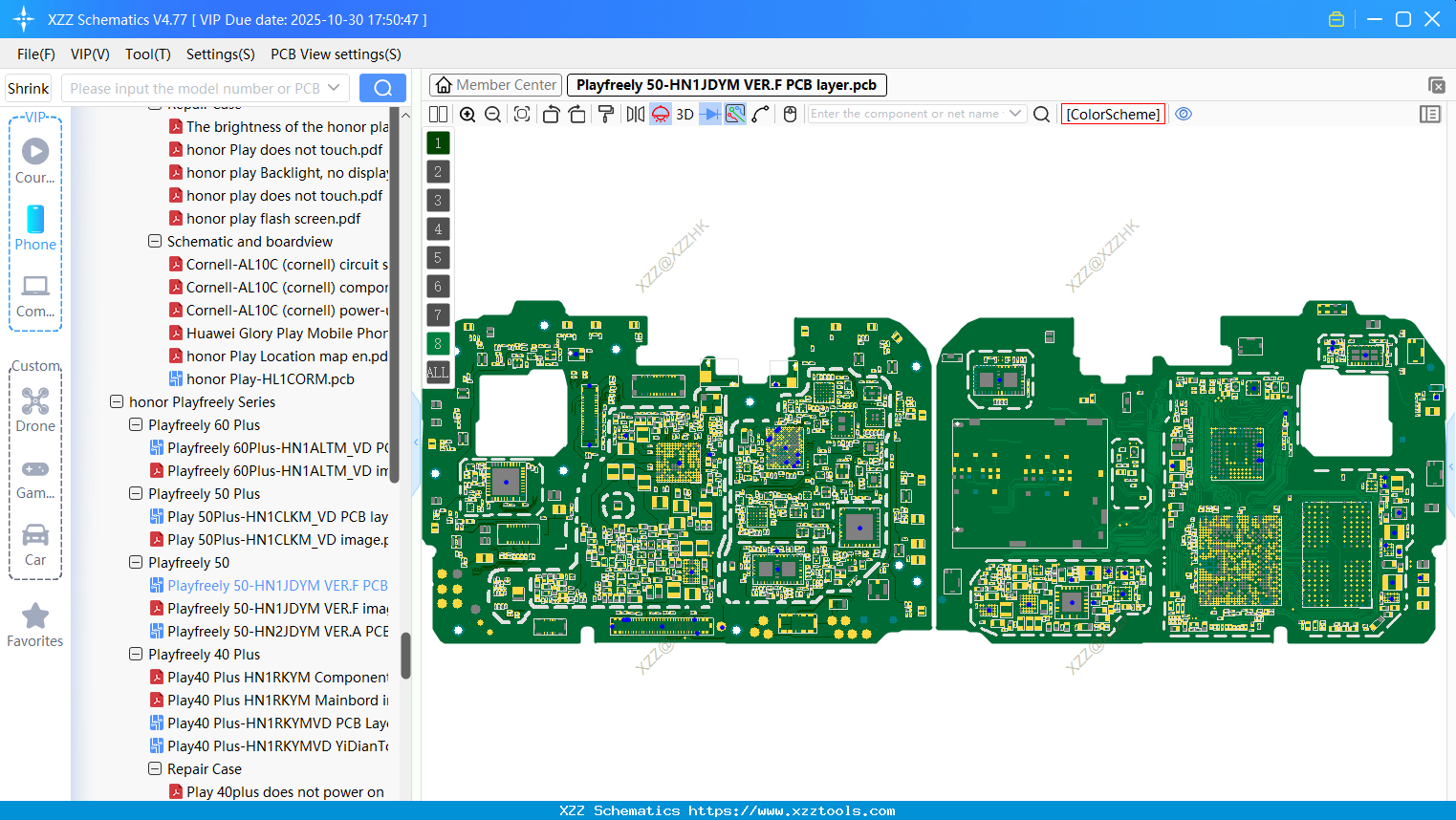
Task: Rotate the board counterclockwise
Action: pyautogui.click(x=551, y=114)
